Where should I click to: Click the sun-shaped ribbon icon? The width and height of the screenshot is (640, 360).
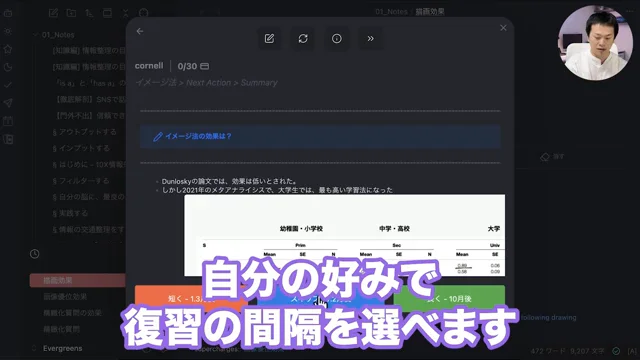pos(8,31)
